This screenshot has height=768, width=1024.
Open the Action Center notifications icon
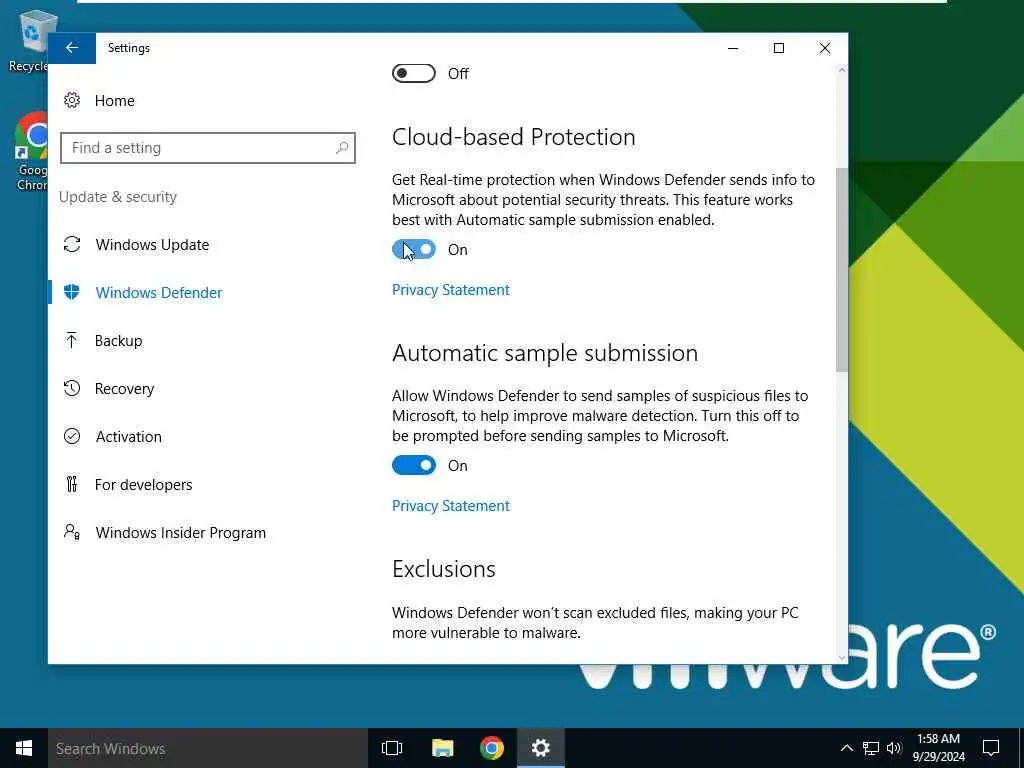[991, 748]
